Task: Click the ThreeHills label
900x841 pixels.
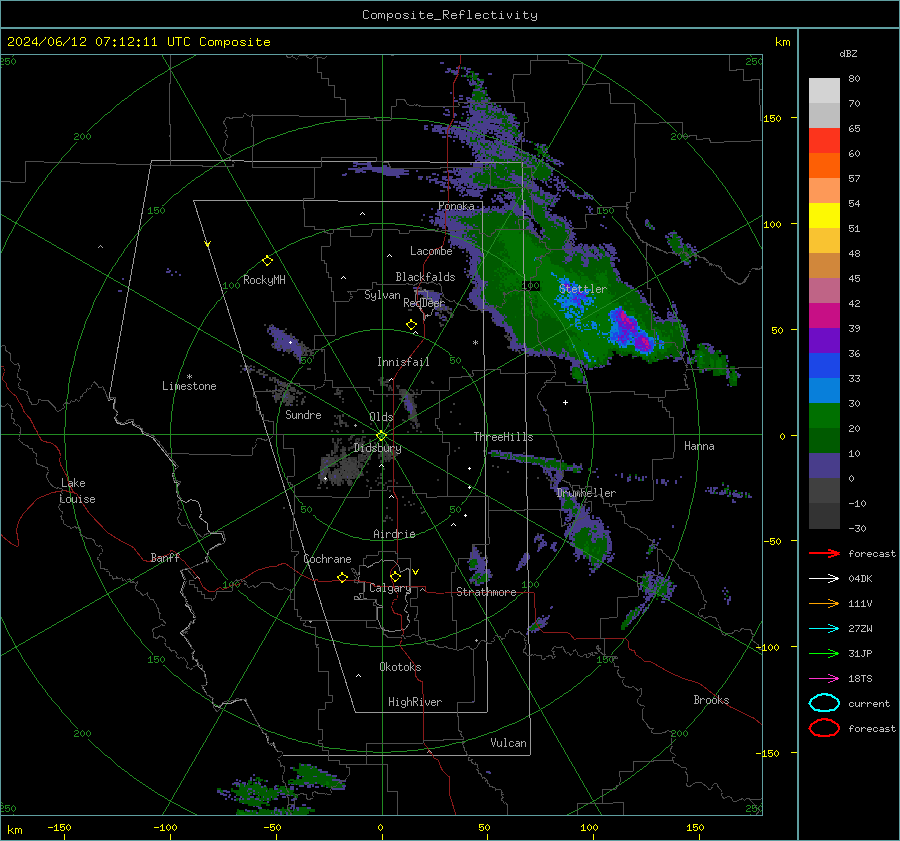Action: (503, 437)
